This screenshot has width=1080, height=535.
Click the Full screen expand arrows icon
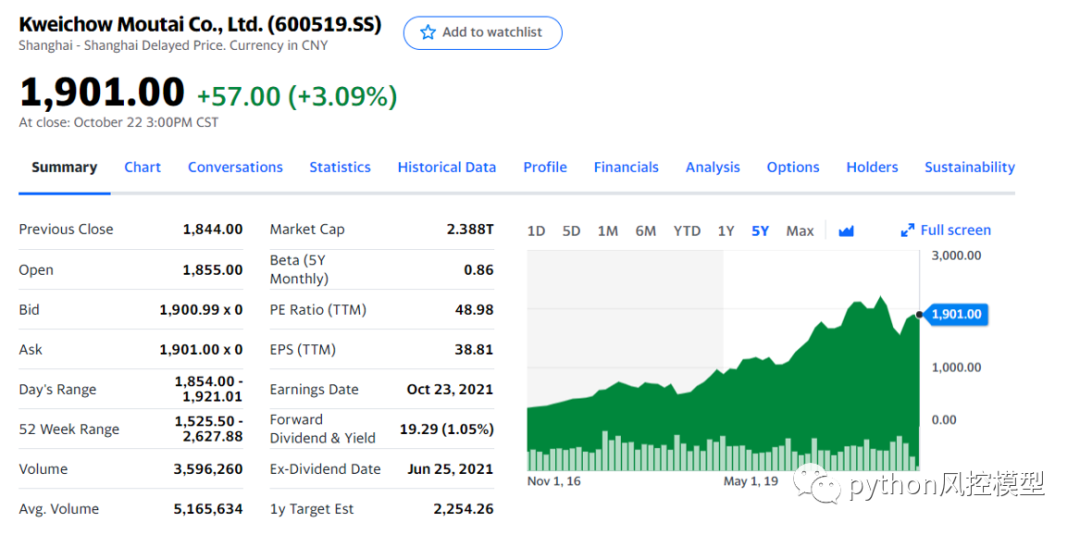click(908, 231)
